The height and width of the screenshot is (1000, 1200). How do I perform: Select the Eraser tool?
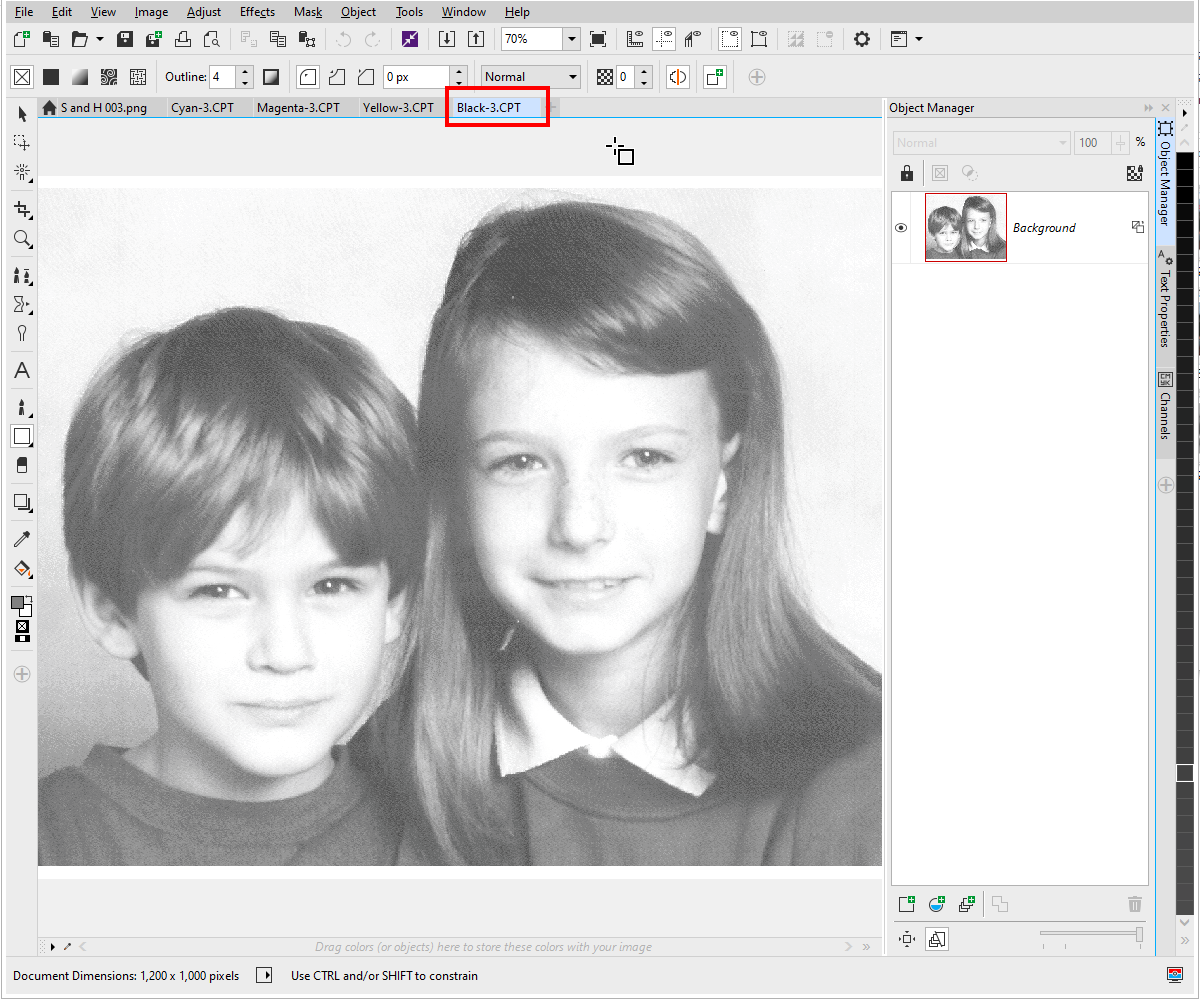[22, 465]
